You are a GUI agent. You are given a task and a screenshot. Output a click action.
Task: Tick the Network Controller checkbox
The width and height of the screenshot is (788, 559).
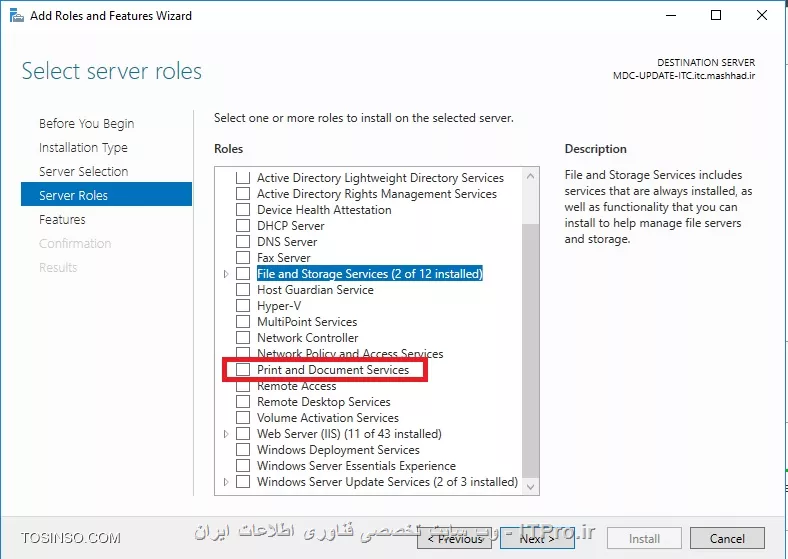[243, 338]
